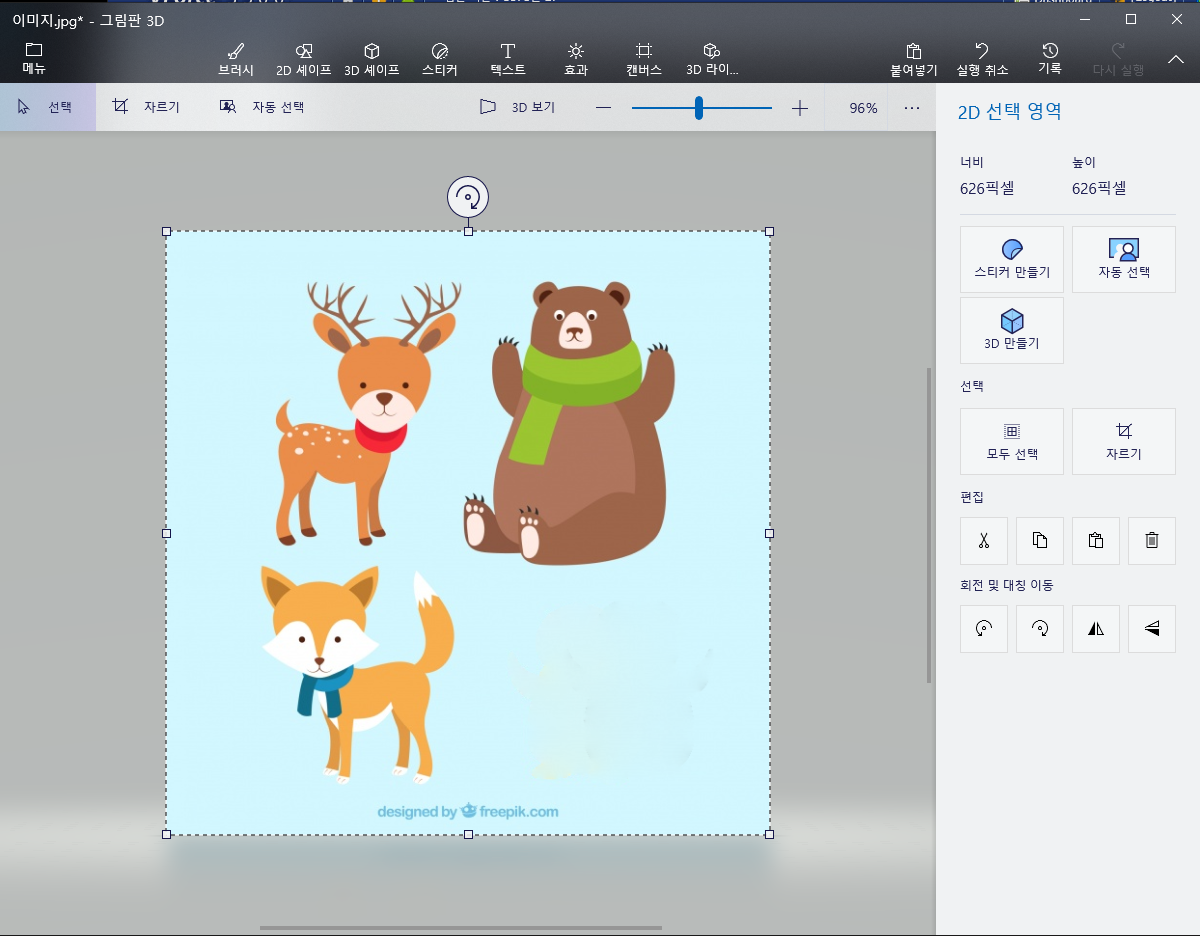Image resolution: width=1200 pixels, height=936 pixels.
Task: Open the 기록 history panel
Action: (x=1050, y=59)
